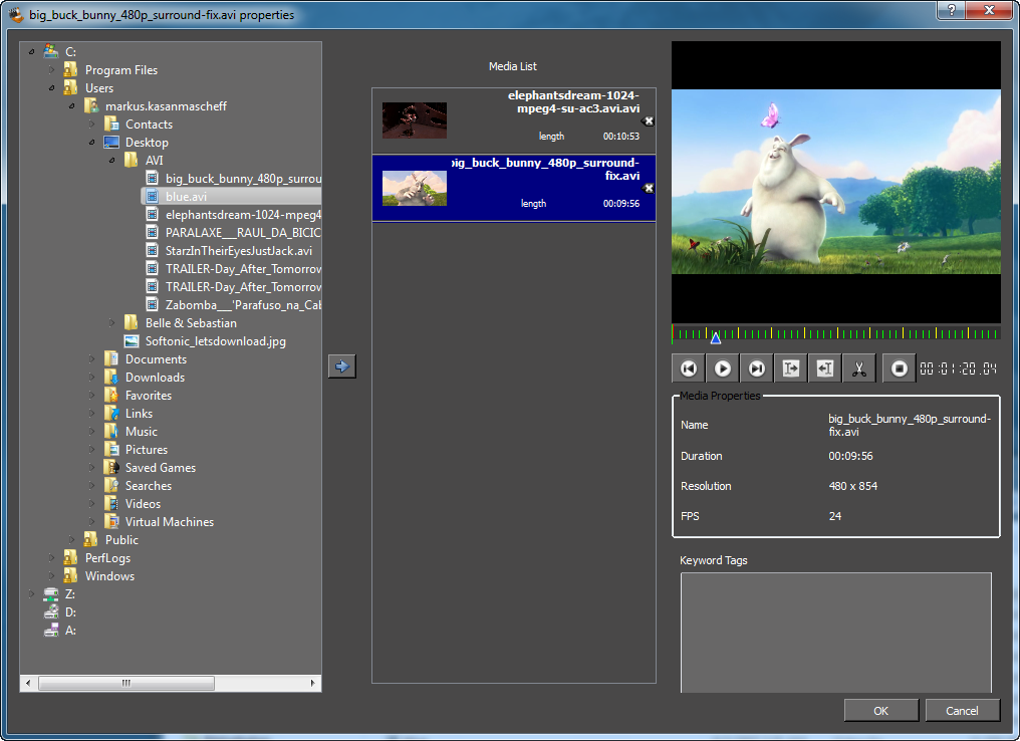Image resolution: width=1020 pixels, height=741 pixels.
Task: Click the Cancel button
Action: coord(961,711)
